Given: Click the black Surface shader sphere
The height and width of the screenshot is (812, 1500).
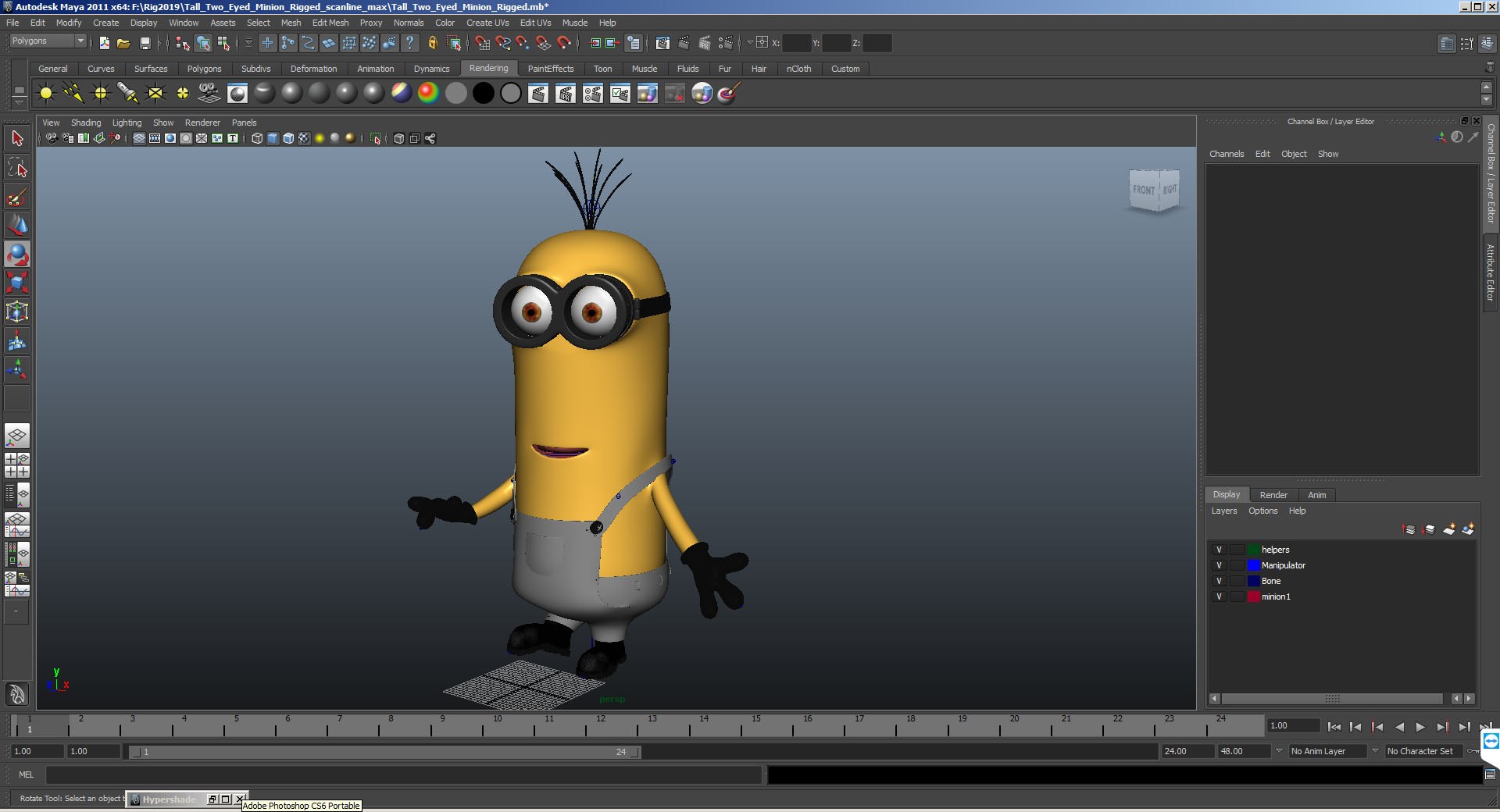Looking at the screenshot, I should [x=484, y=94].
